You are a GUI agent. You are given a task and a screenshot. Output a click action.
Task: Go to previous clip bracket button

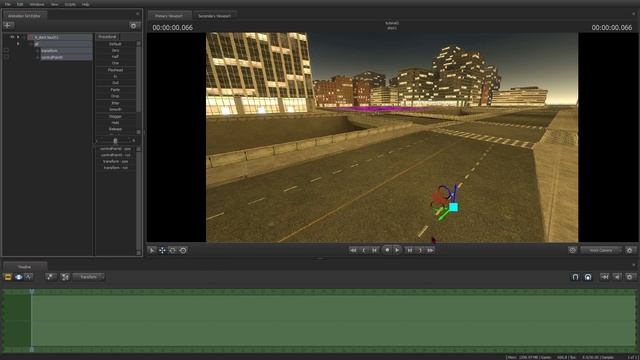point(364,250)
